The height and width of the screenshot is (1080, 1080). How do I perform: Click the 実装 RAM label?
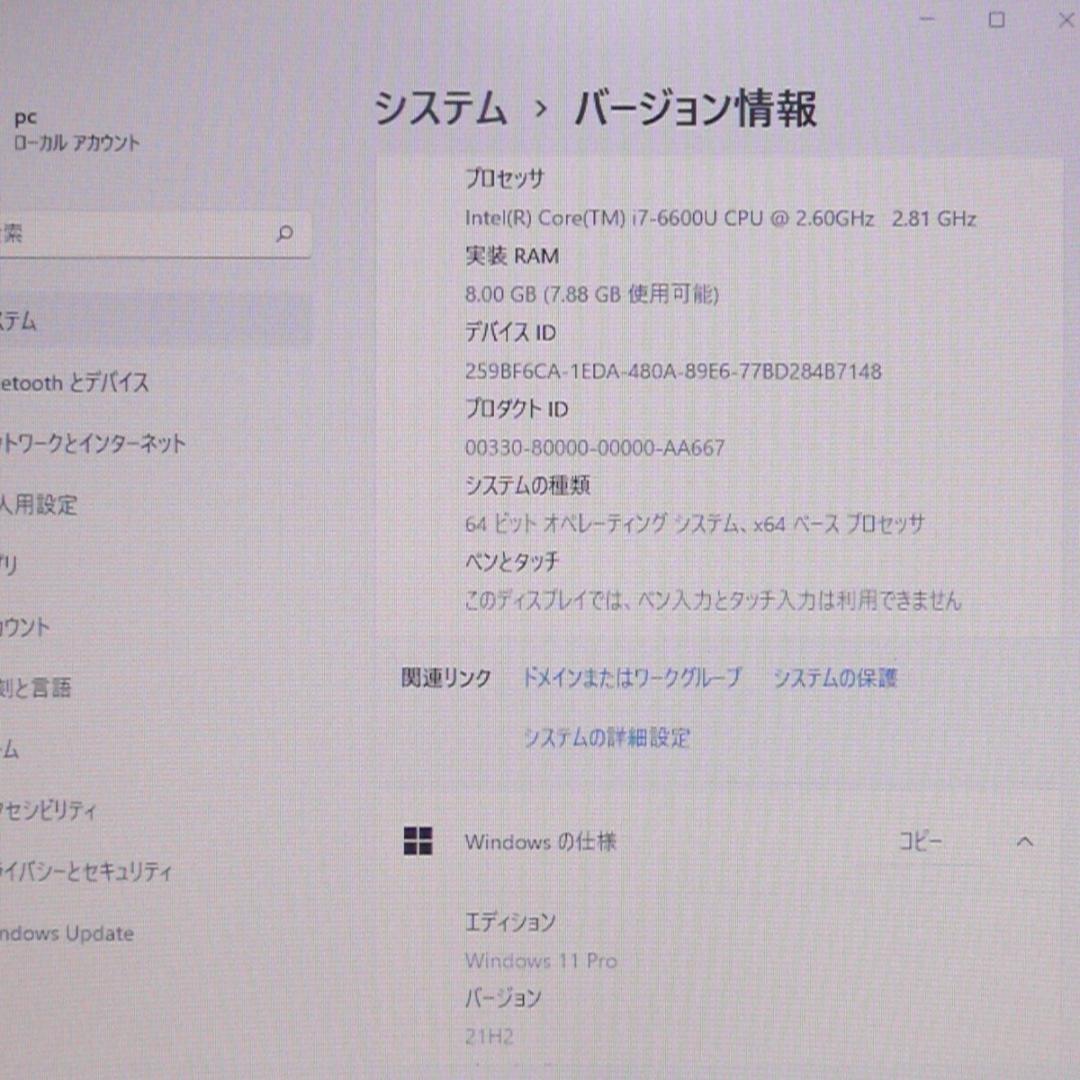(512, 256)
